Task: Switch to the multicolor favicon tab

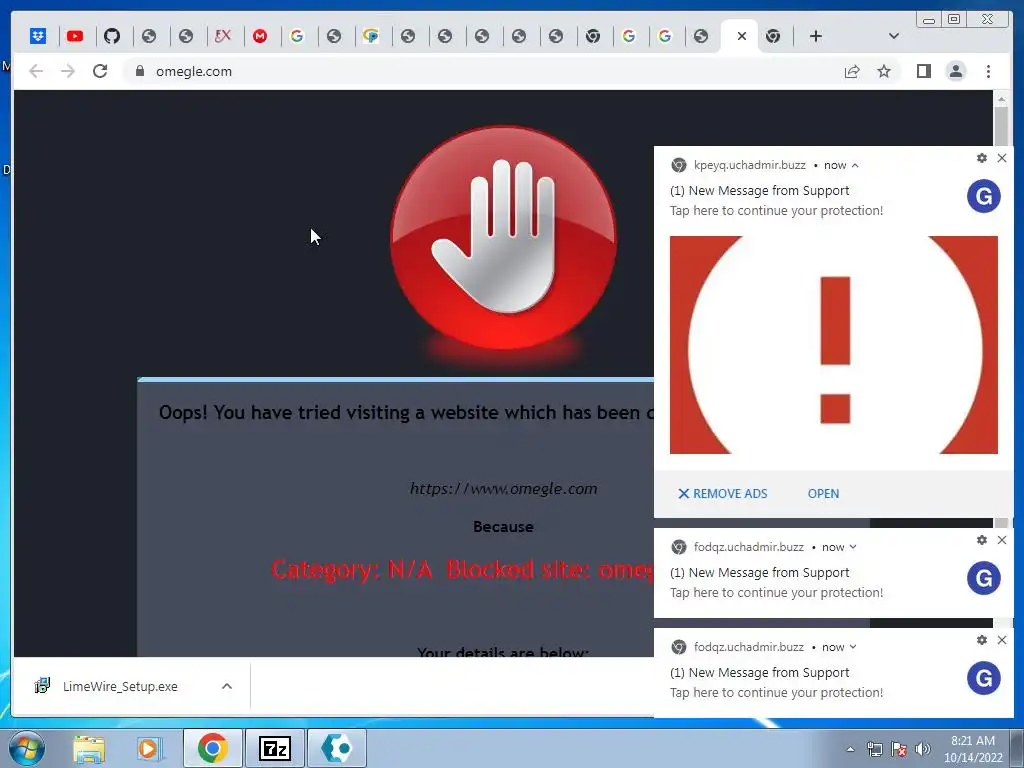Action: point(371,36)
